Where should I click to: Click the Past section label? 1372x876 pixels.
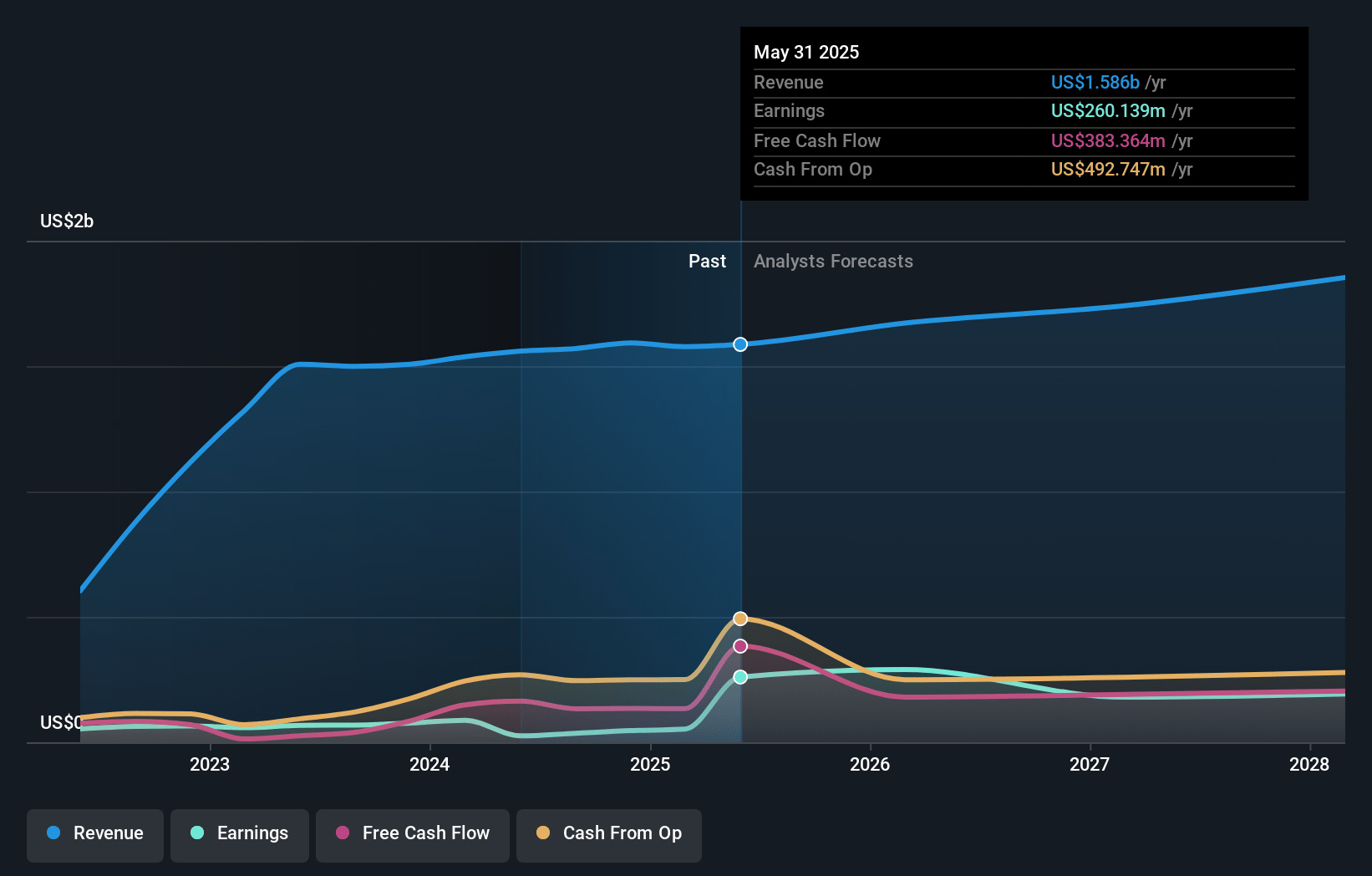[x=707, y=261]
